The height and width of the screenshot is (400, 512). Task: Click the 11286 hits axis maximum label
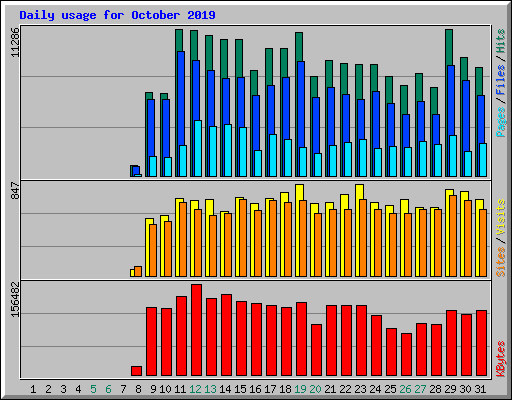point(15,42)
